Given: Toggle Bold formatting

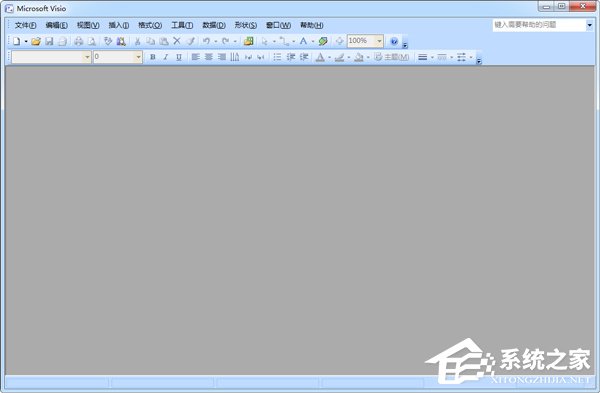Looking at the screenshot, I should coord(153,57).
